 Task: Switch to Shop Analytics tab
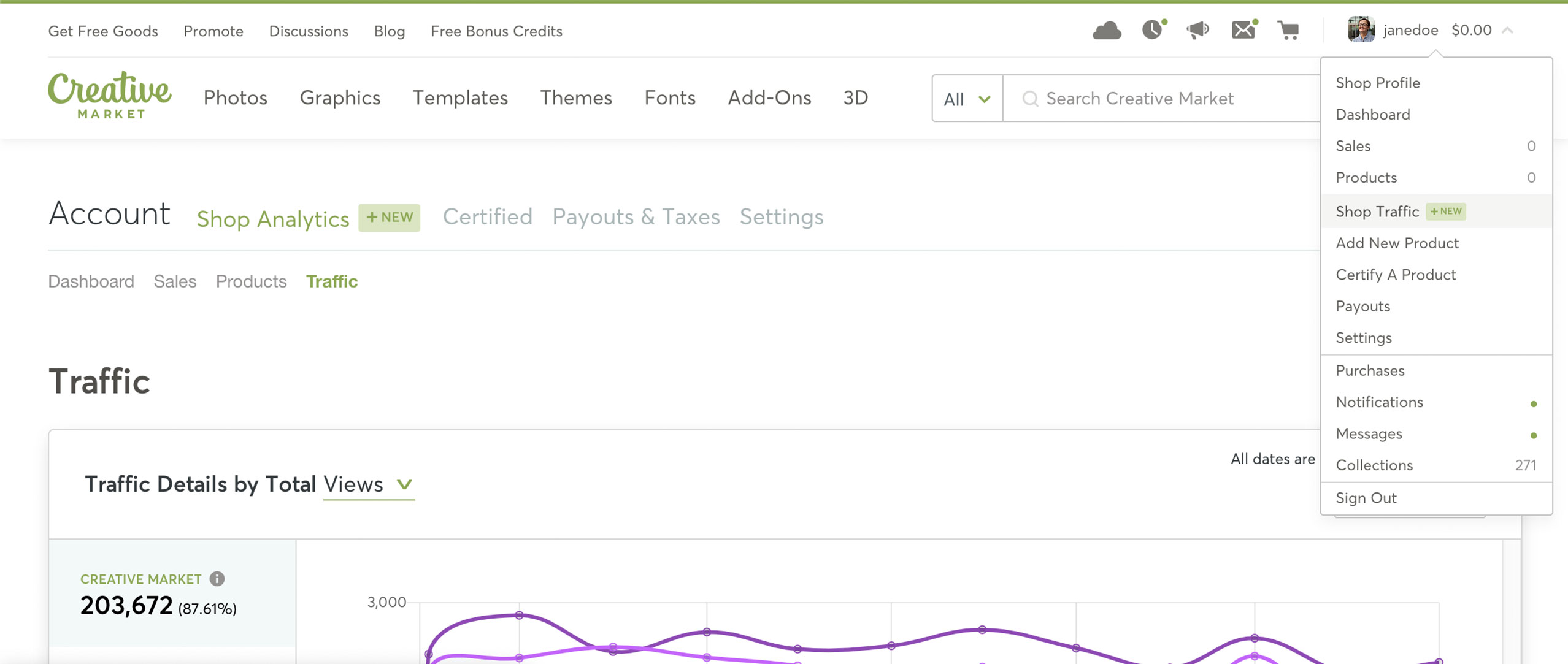point(272,218)
